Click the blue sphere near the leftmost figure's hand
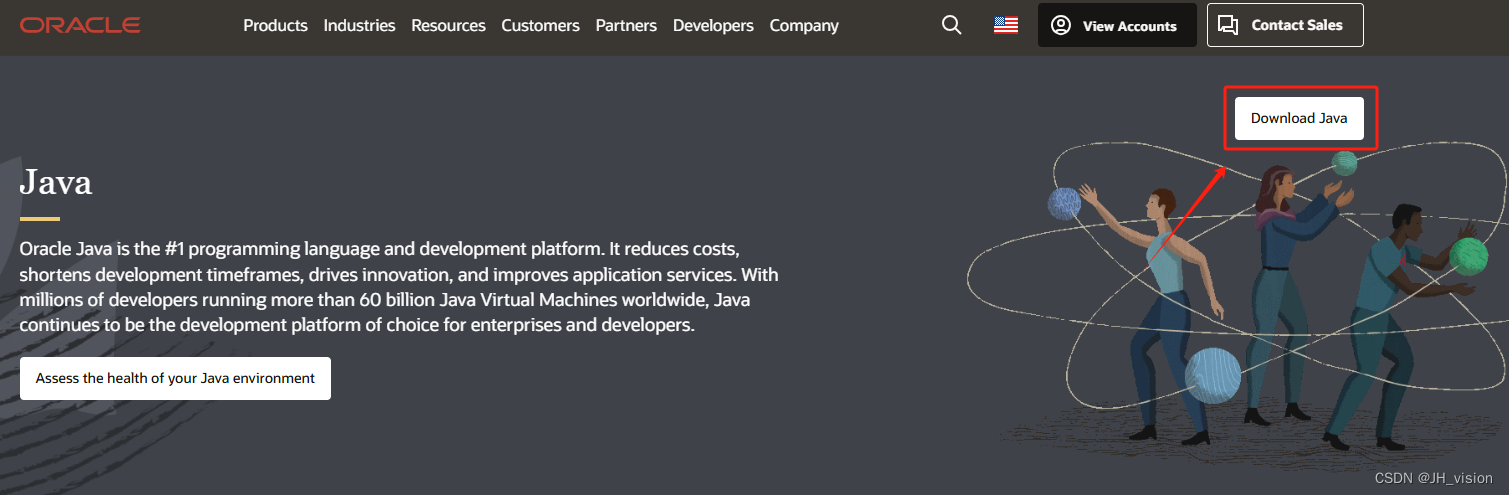 point(1064,203)
